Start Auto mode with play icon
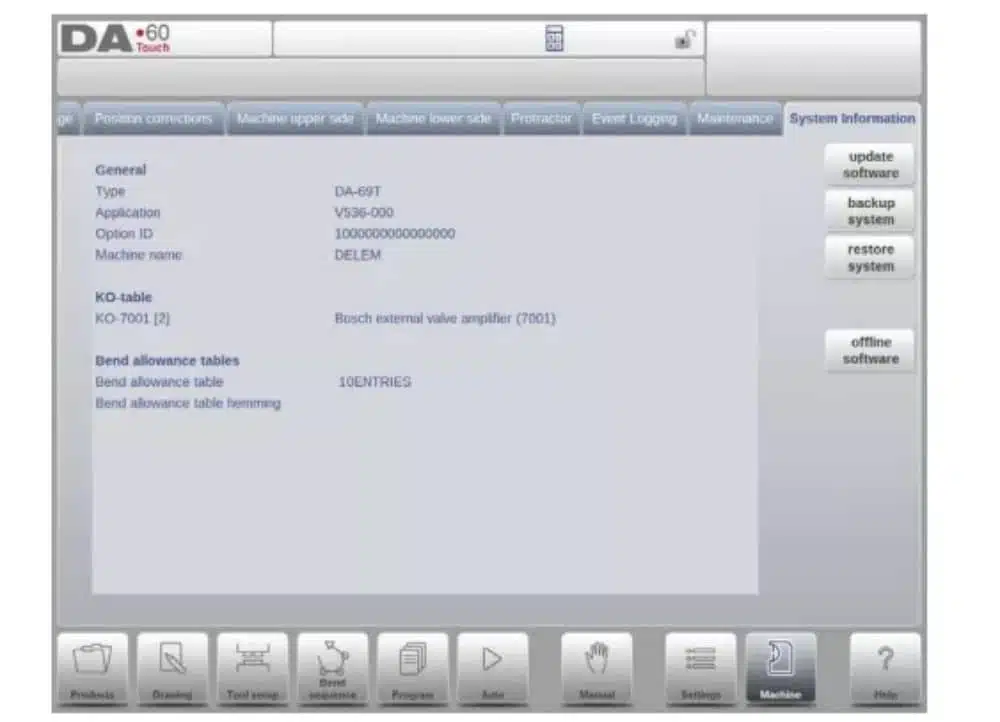Viewport: 1000px width, 722px height. pyautogui.click(x=492, y=669)
